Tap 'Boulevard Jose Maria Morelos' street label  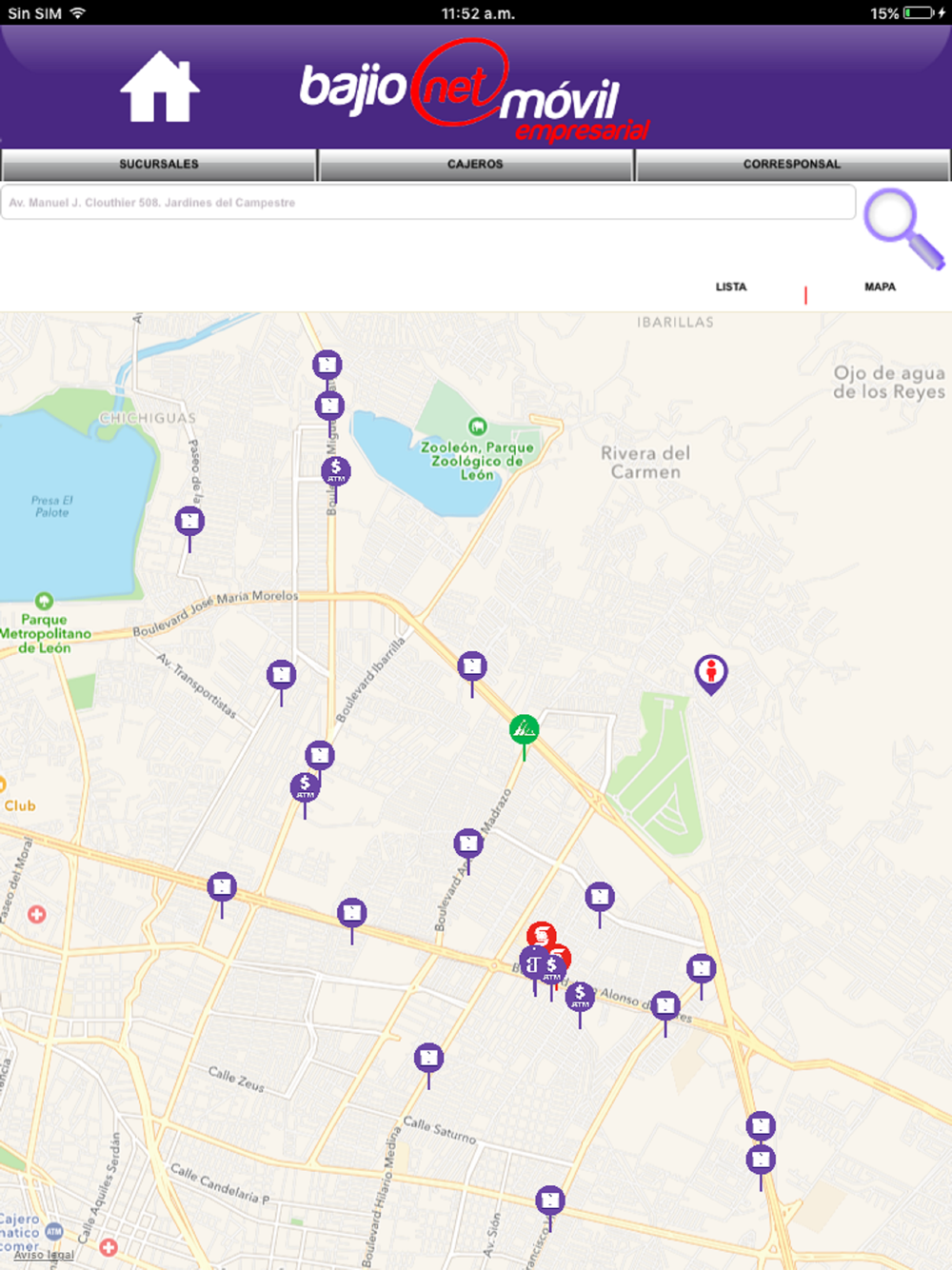coord(215,613)
